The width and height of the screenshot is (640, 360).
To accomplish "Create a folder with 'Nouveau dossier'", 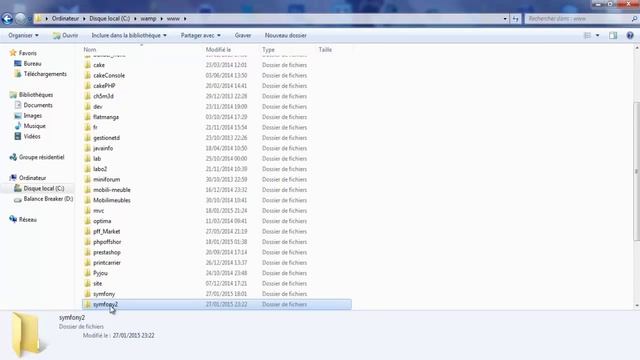I will [285, 36].
